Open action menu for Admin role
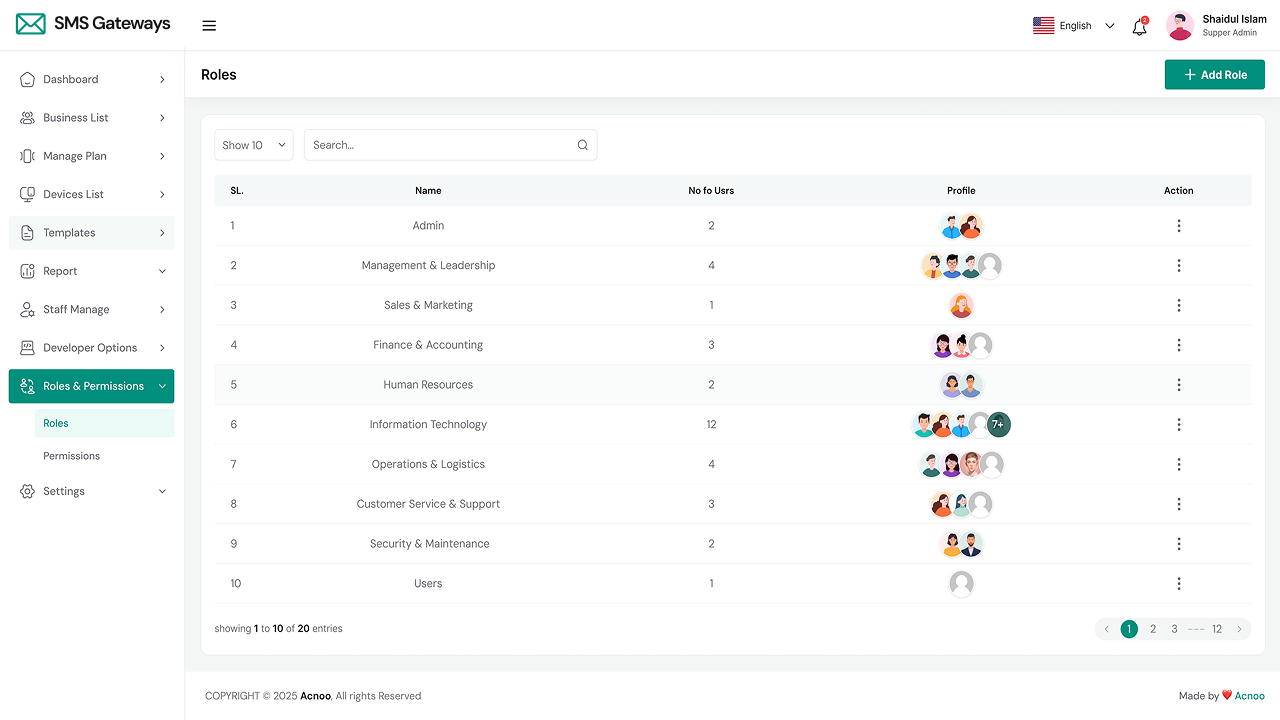This screenshot has height=720, width=1280. pyautogui.click(x=1179, y=226)
